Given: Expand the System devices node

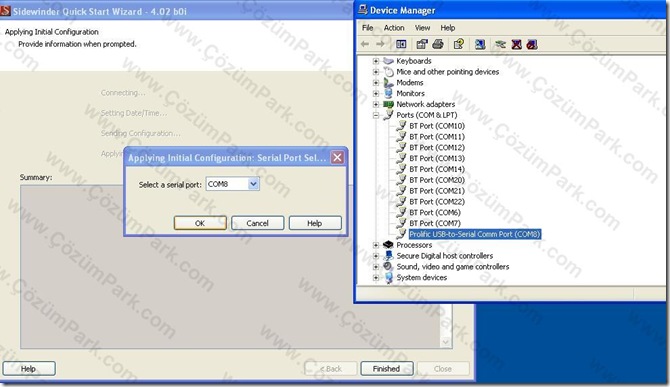Looking at the screenshot, I should [376, 278].
